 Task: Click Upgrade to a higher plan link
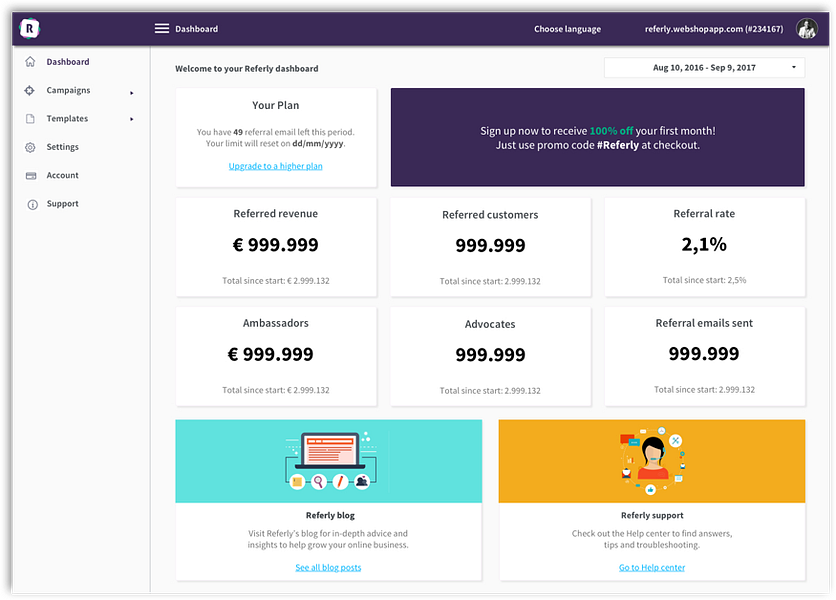point(276,166)
